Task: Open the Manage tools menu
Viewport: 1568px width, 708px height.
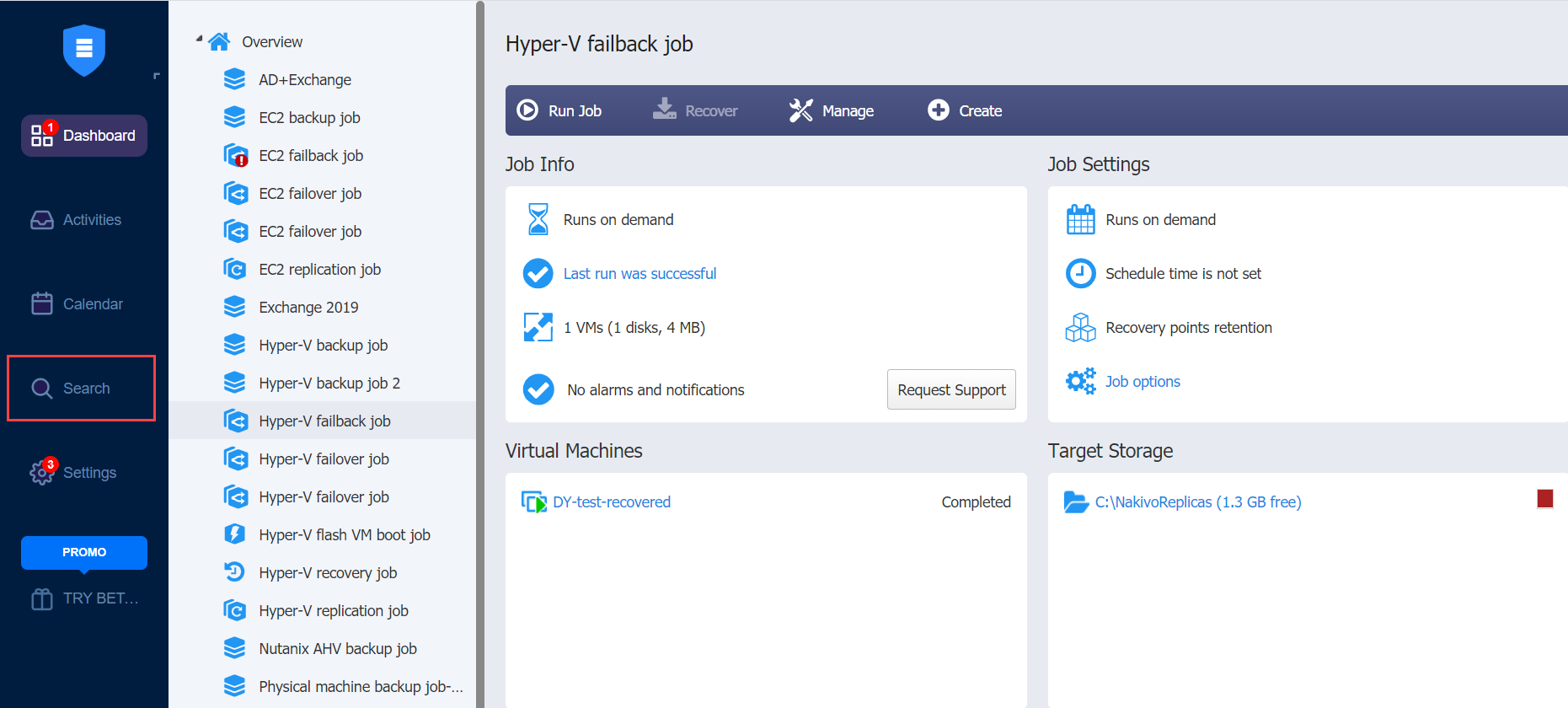Action: [x=831, y=110]
